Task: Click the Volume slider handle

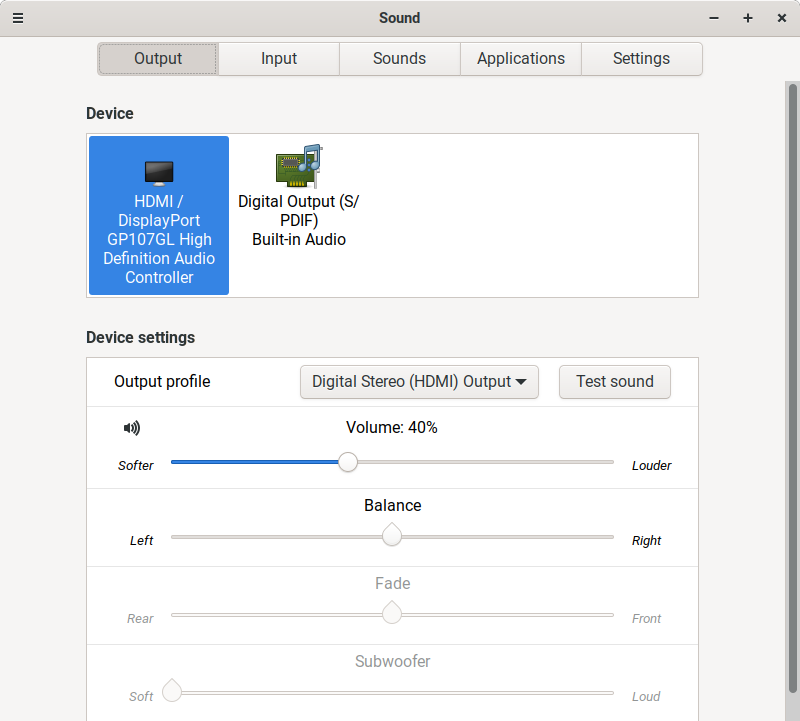Action: point(348,462)
